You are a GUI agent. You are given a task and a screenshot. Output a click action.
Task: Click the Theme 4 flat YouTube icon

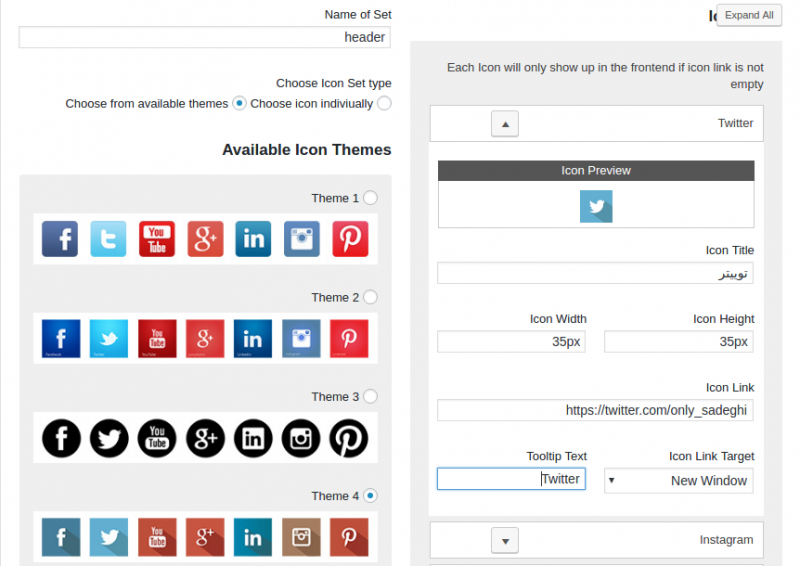[157, 537]
